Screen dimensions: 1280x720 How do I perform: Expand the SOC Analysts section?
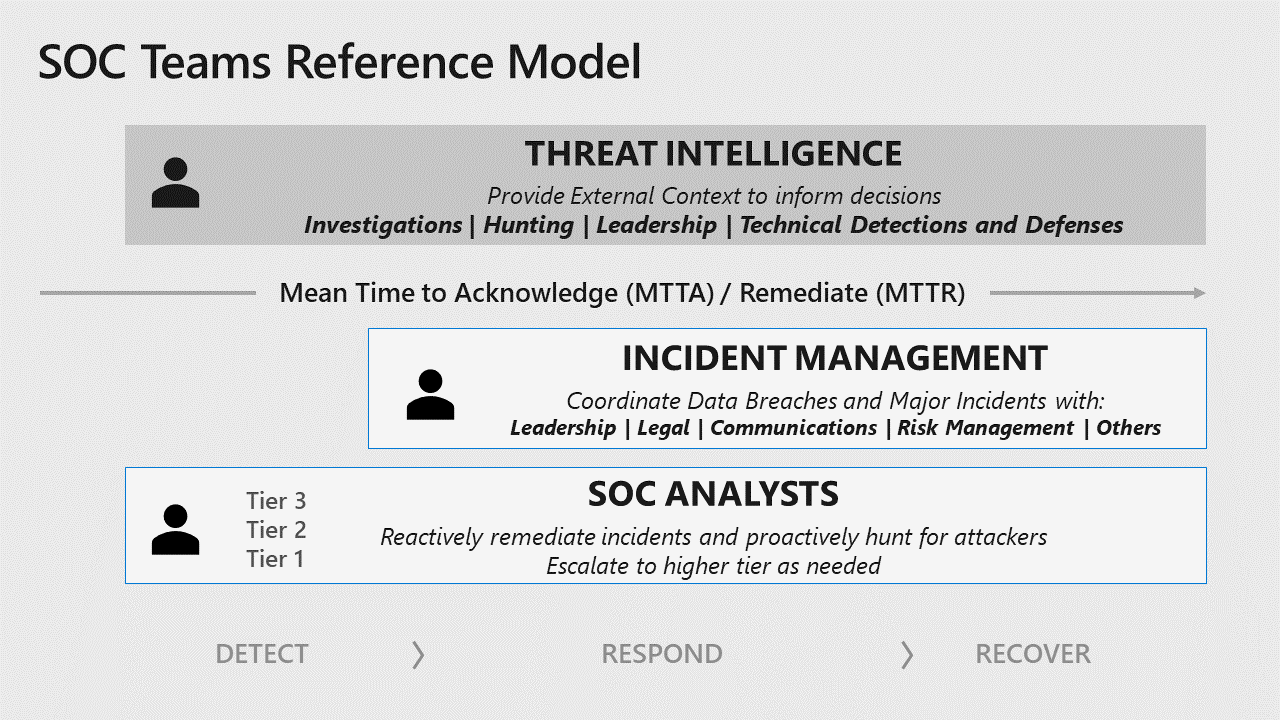(665, 525)
